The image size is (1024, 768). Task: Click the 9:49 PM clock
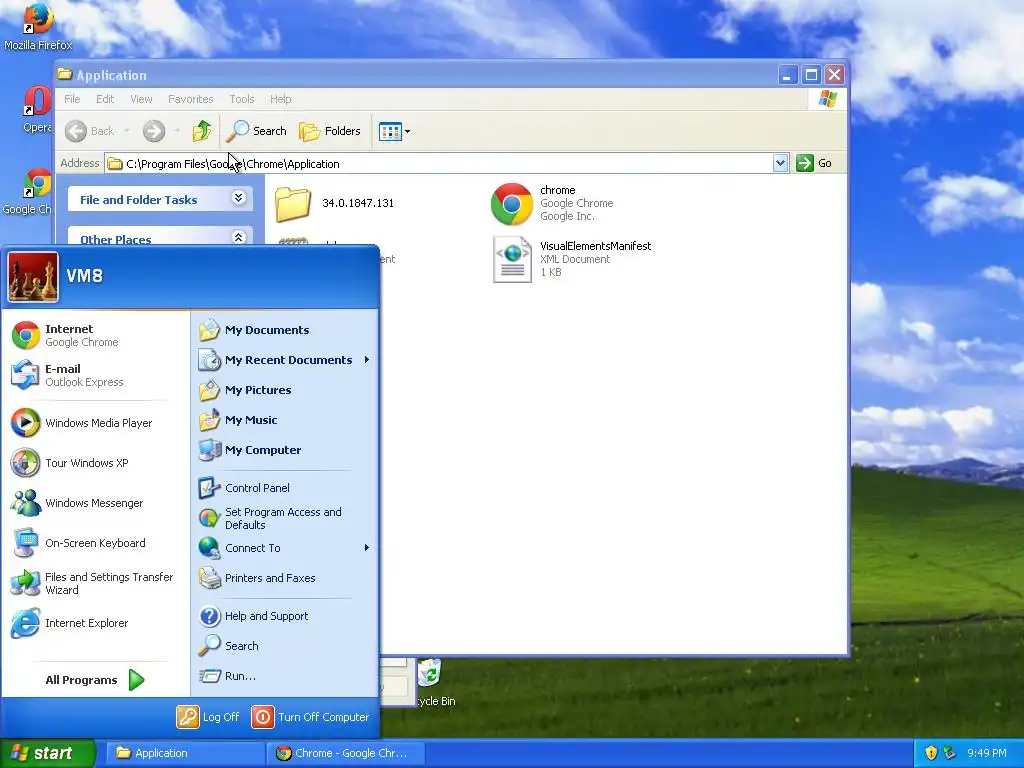(987, 753)
